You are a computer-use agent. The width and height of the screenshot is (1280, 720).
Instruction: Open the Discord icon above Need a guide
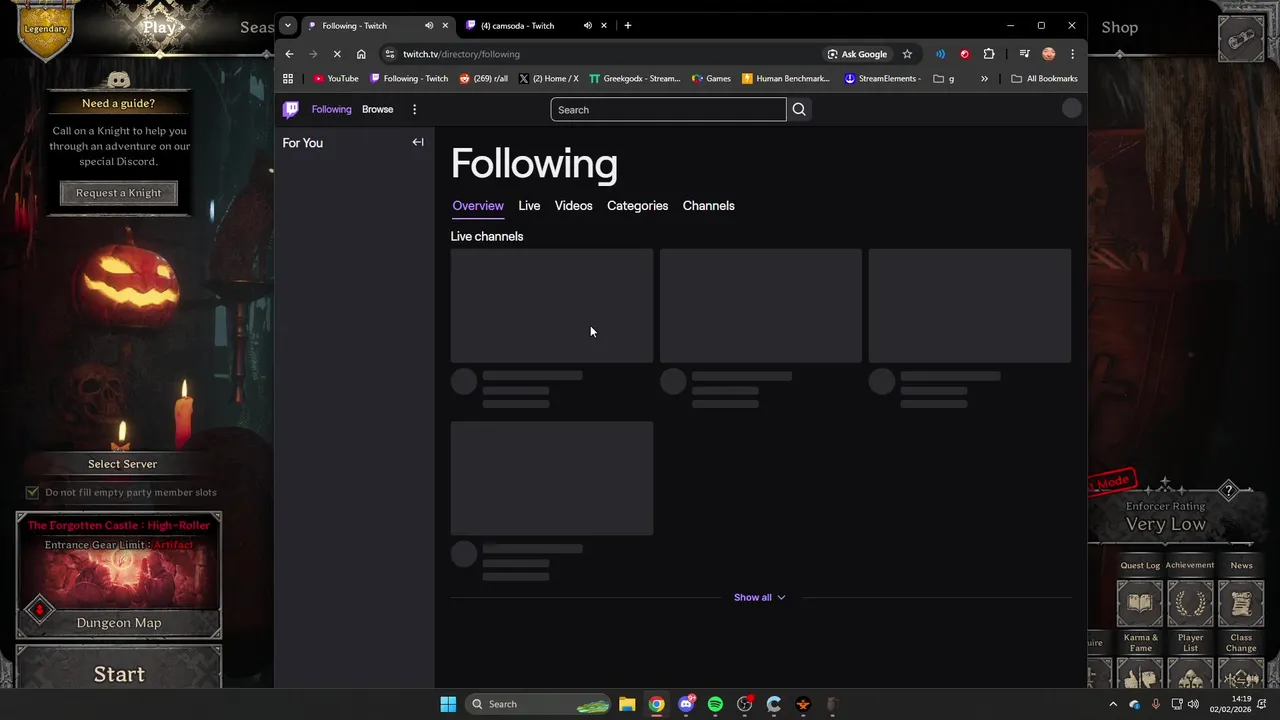119,80
